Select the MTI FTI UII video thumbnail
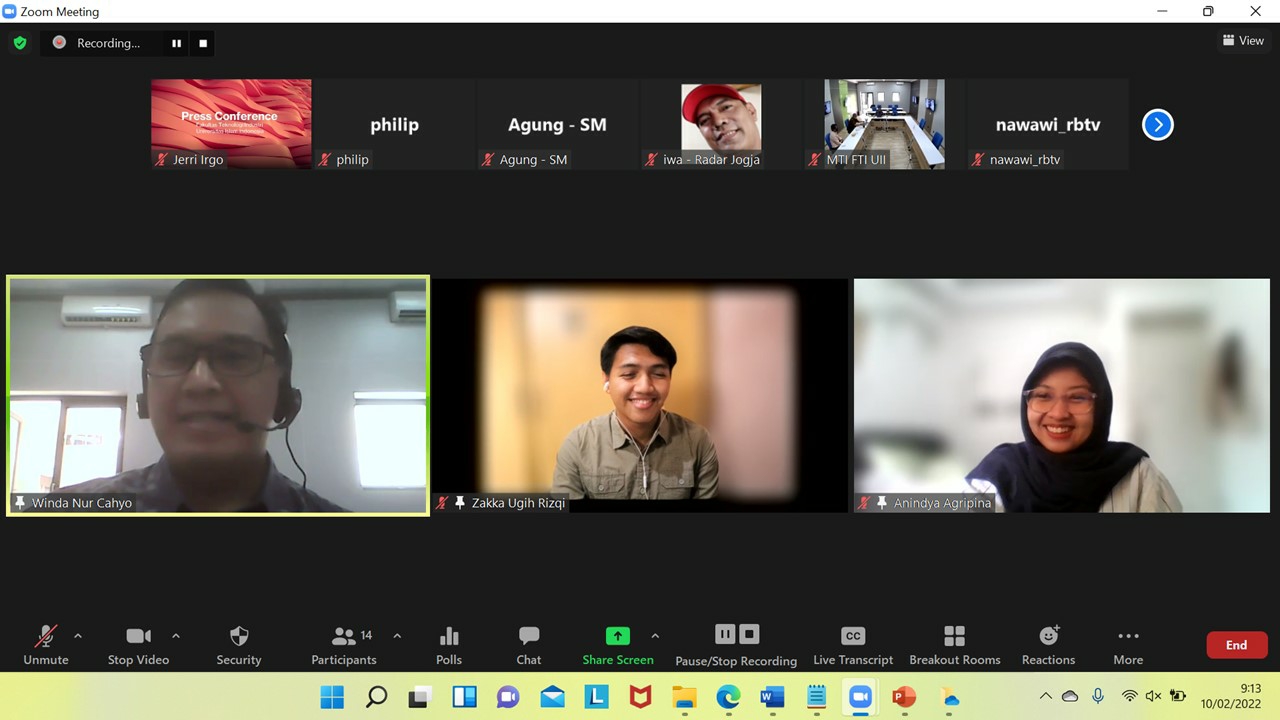The height and width of the screenshot is (720, 1280). coord(884,124)
